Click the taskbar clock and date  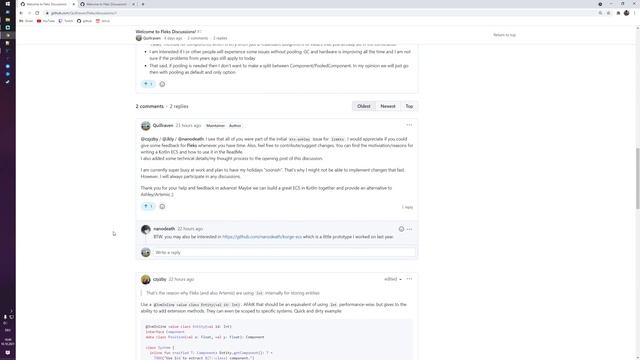click(8, 342)
